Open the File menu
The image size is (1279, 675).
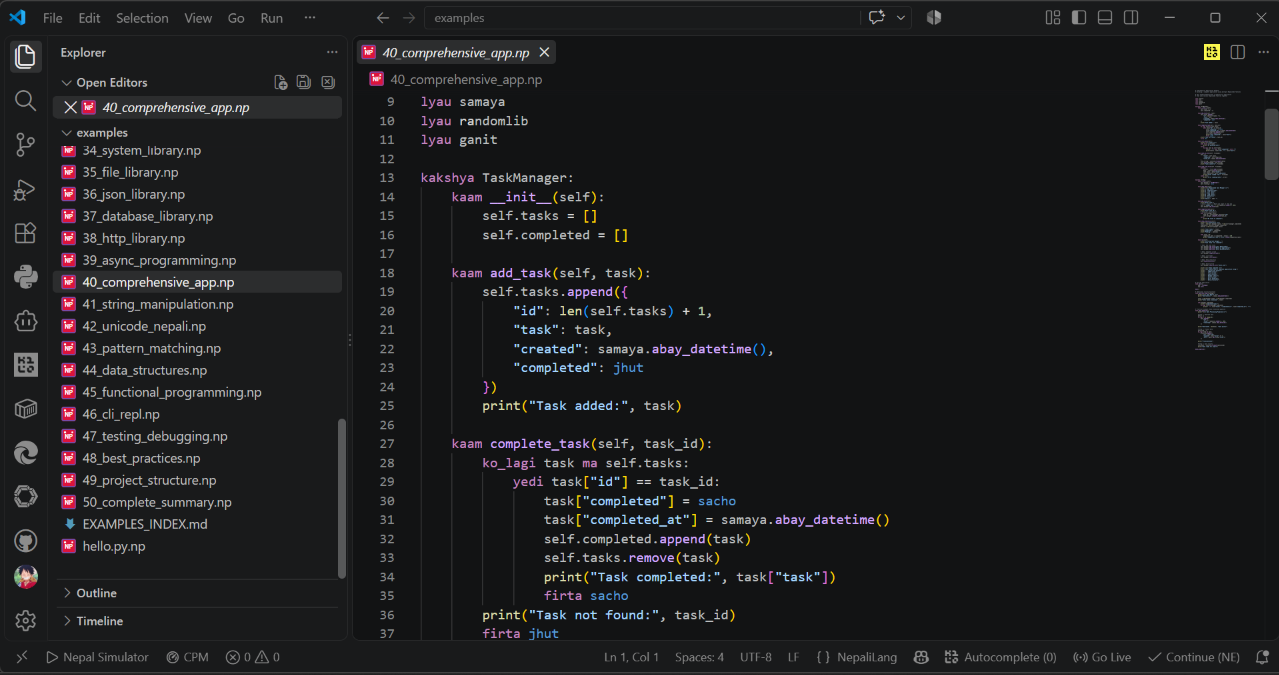[x=53, y=18]
